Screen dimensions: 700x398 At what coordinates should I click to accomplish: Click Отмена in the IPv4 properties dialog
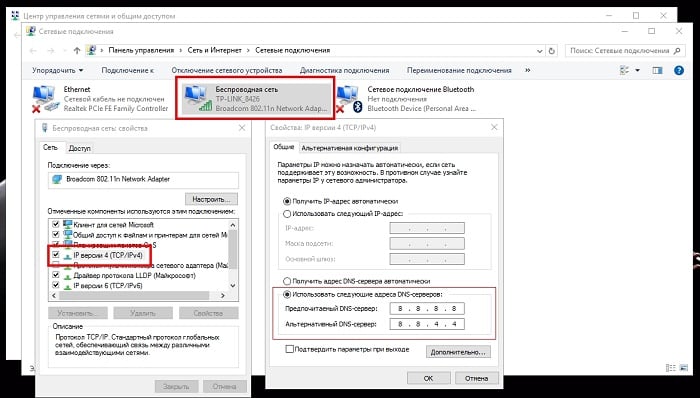(476, 378)
